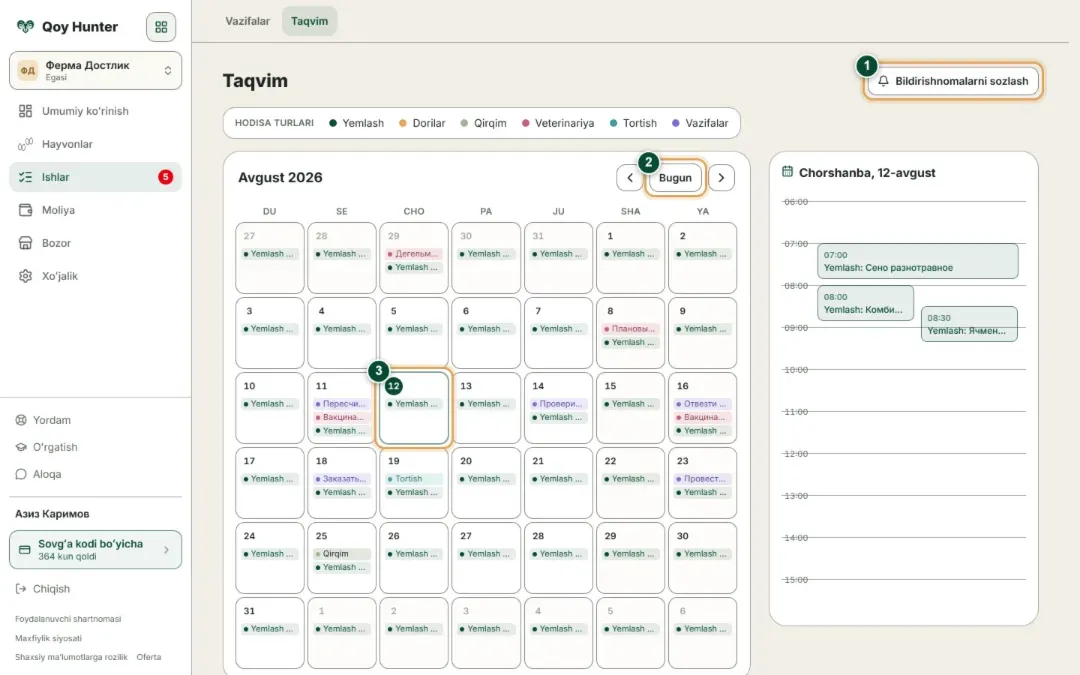1080x675 pixels.
Task: Click the Bugun today button
Action: point(675,178)
